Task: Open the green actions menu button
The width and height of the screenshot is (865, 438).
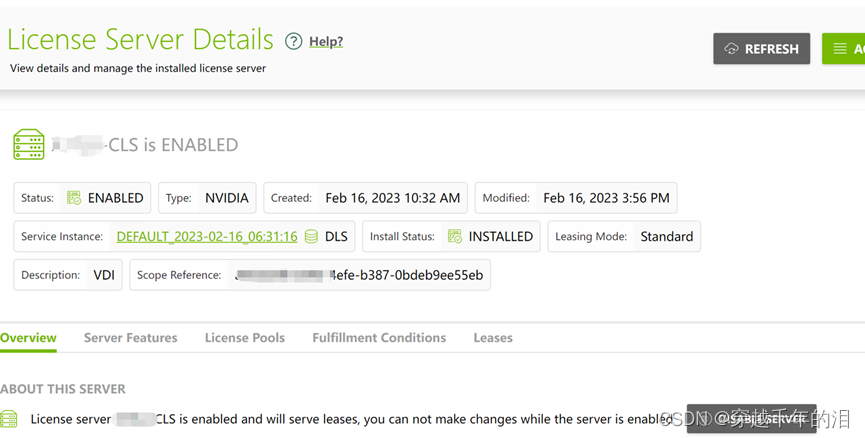Action: (x=843, y=49)
